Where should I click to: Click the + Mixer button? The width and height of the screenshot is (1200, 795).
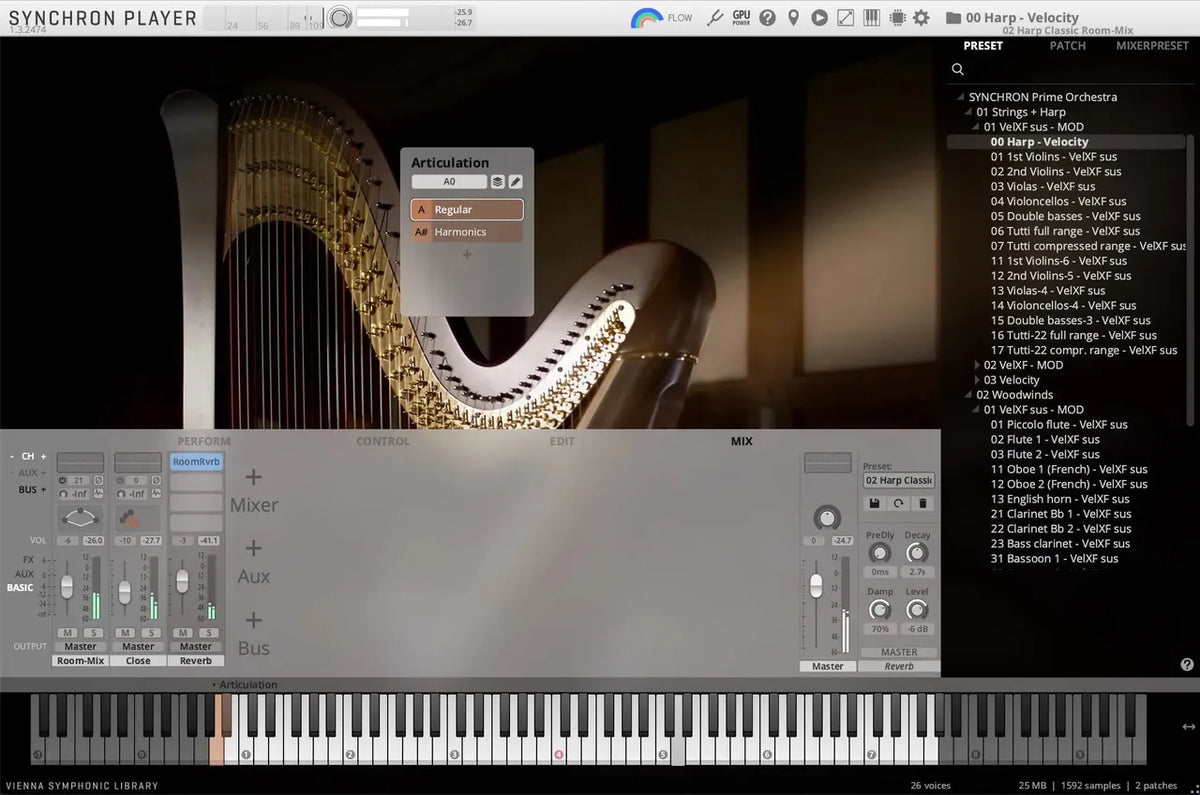pyautogui.click(x=254, y=490)
